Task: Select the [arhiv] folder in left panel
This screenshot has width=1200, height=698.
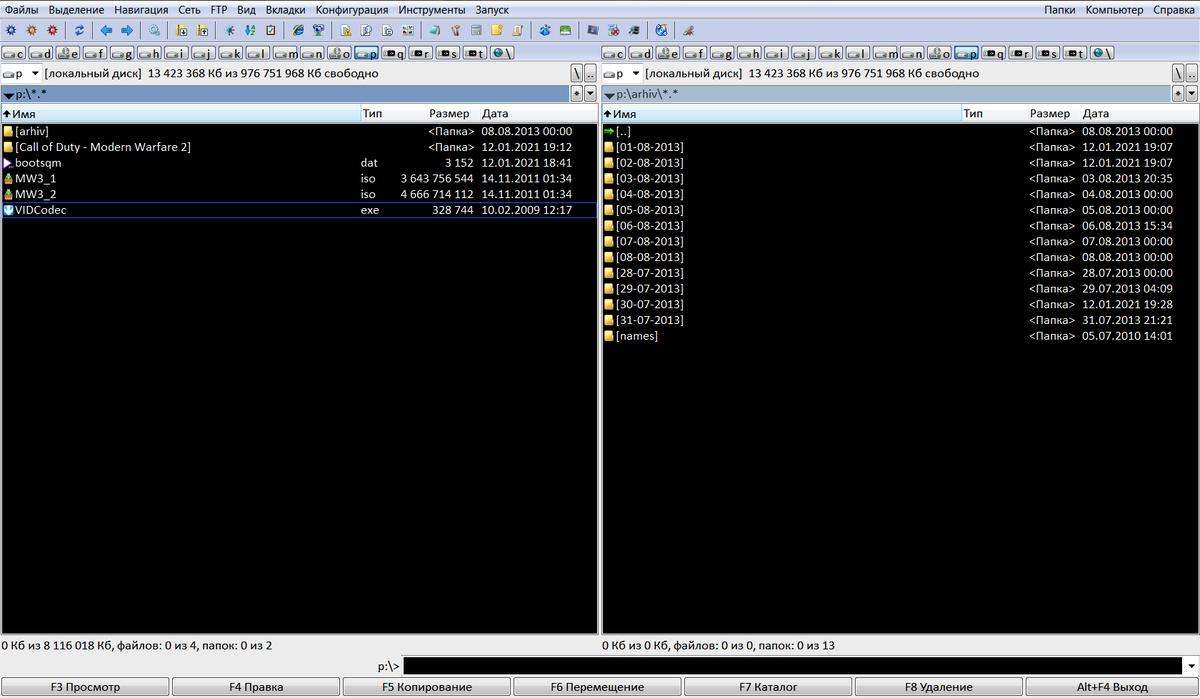Action: 299,131
